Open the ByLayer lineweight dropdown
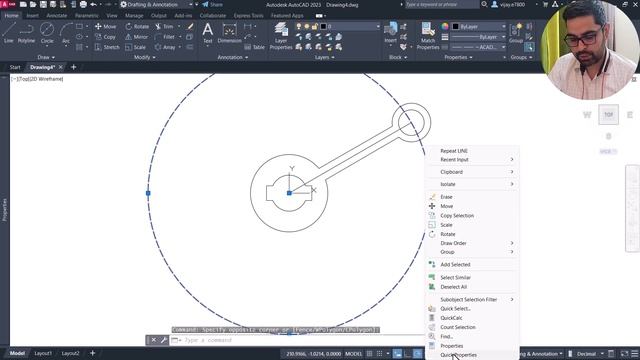The image size is (640, 360). coord(478,37)
